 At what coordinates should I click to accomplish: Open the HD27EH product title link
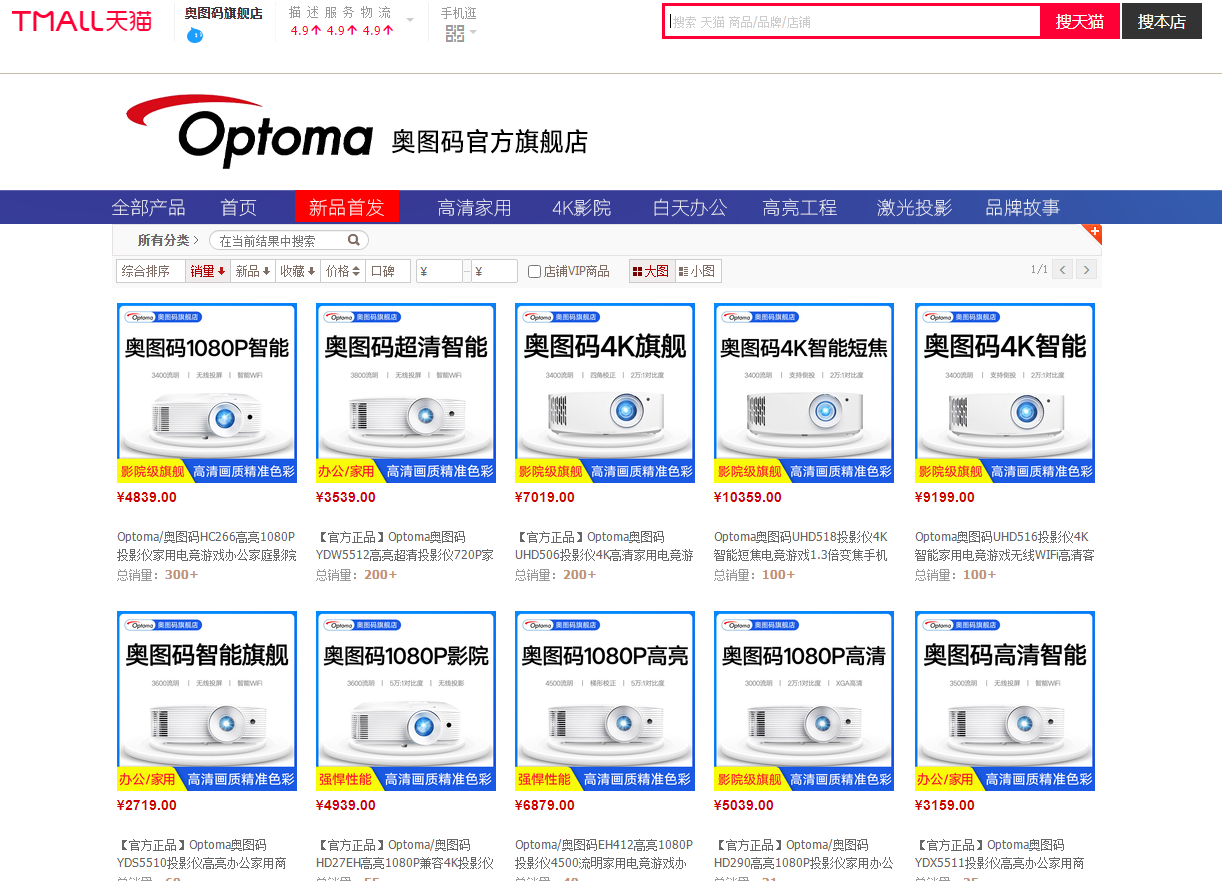coord(406,854)
